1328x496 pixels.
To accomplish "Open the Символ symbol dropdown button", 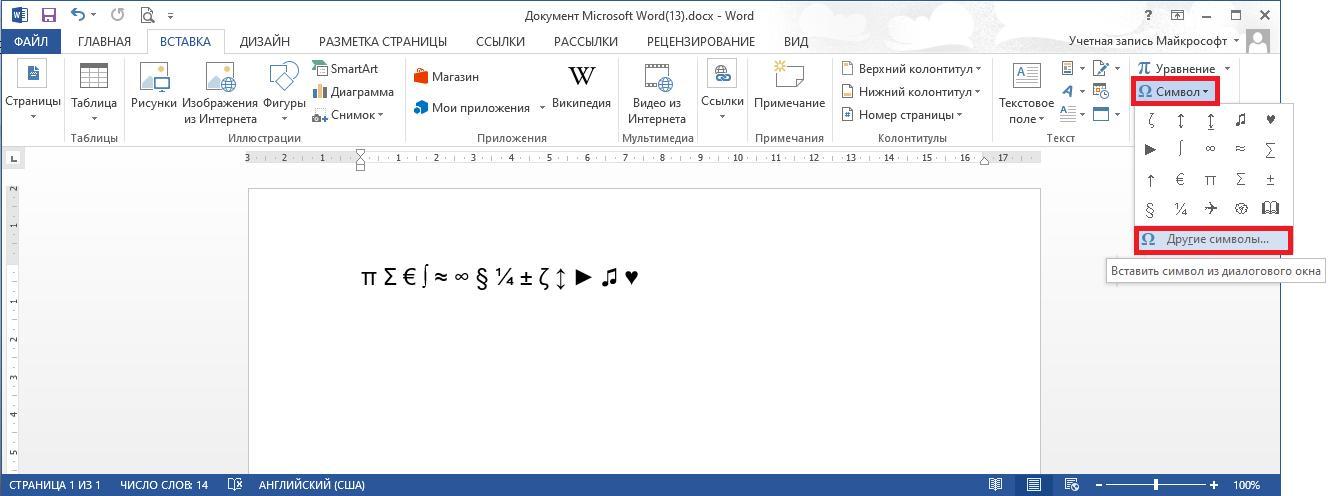I will pos(1175,91).
